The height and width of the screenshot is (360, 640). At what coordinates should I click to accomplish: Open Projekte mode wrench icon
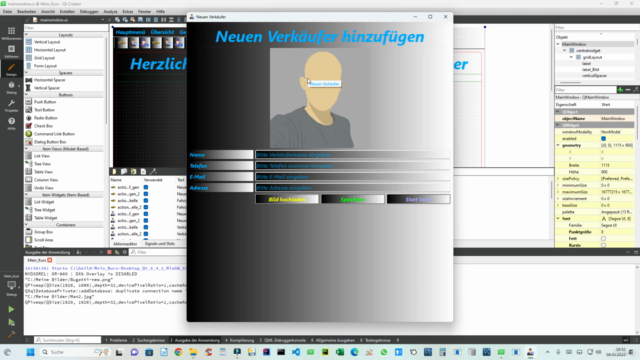[x=11, y=105]
